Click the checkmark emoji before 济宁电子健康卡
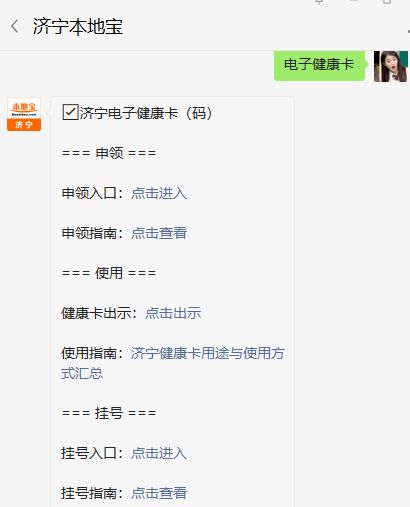 tap(70, 112)
